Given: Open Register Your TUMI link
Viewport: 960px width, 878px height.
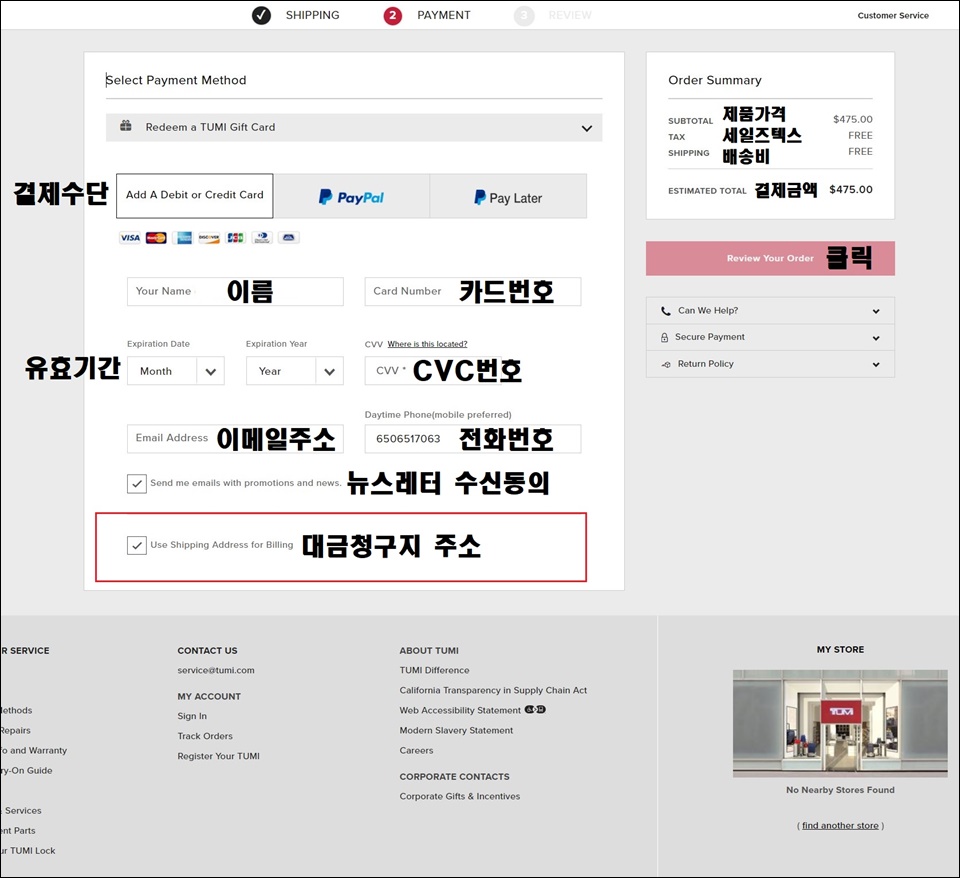Looking at the screenshot, I should [219, 756].
